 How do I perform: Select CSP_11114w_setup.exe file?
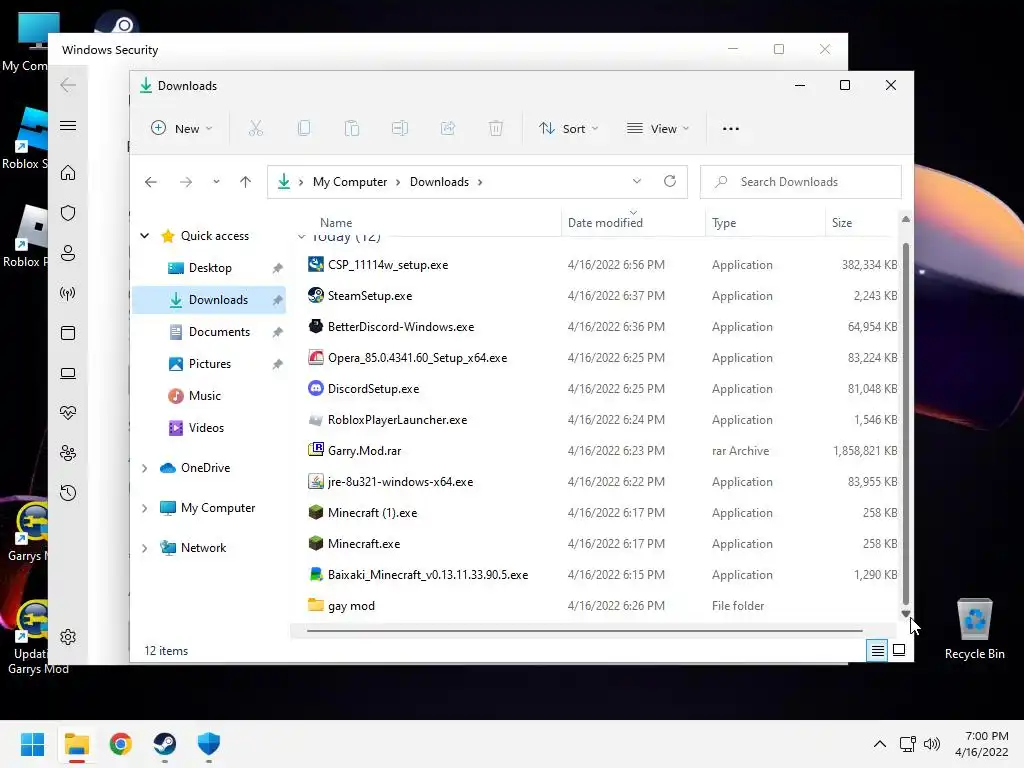coord(388,265)
